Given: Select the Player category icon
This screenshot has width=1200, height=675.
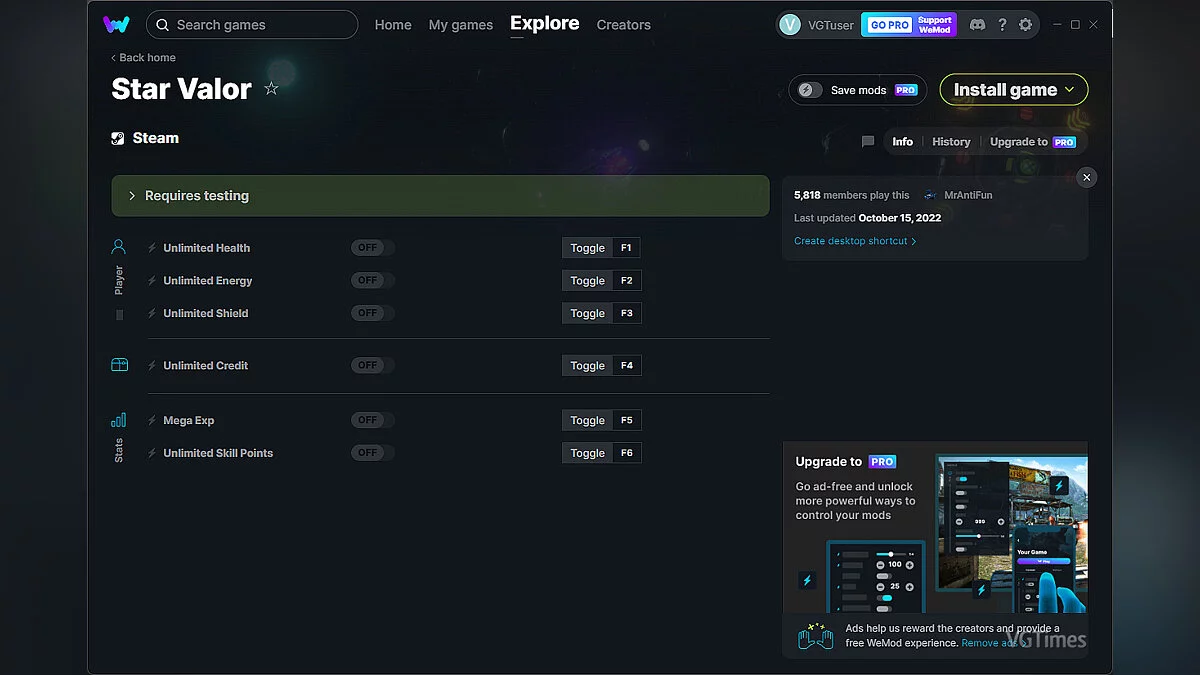Looking at the screenshot, I should pos(119,246).
